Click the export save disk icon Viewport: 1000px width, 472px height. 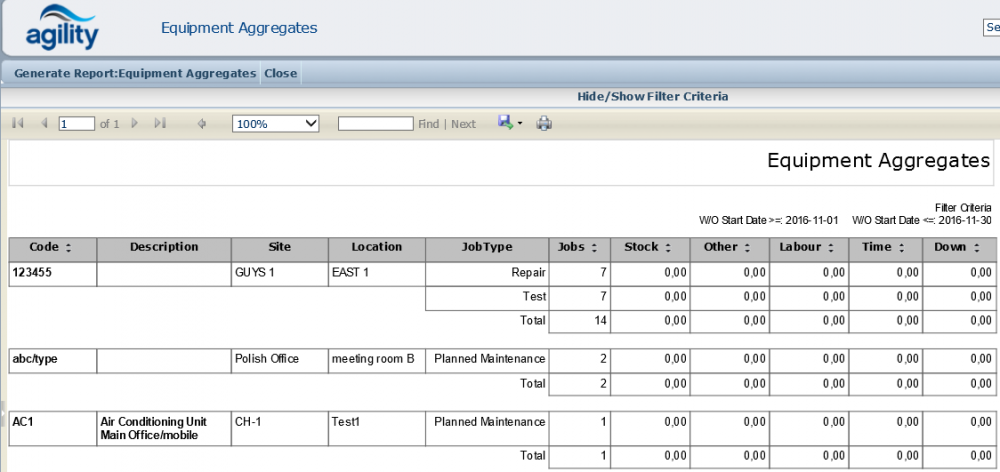[506, 122]
